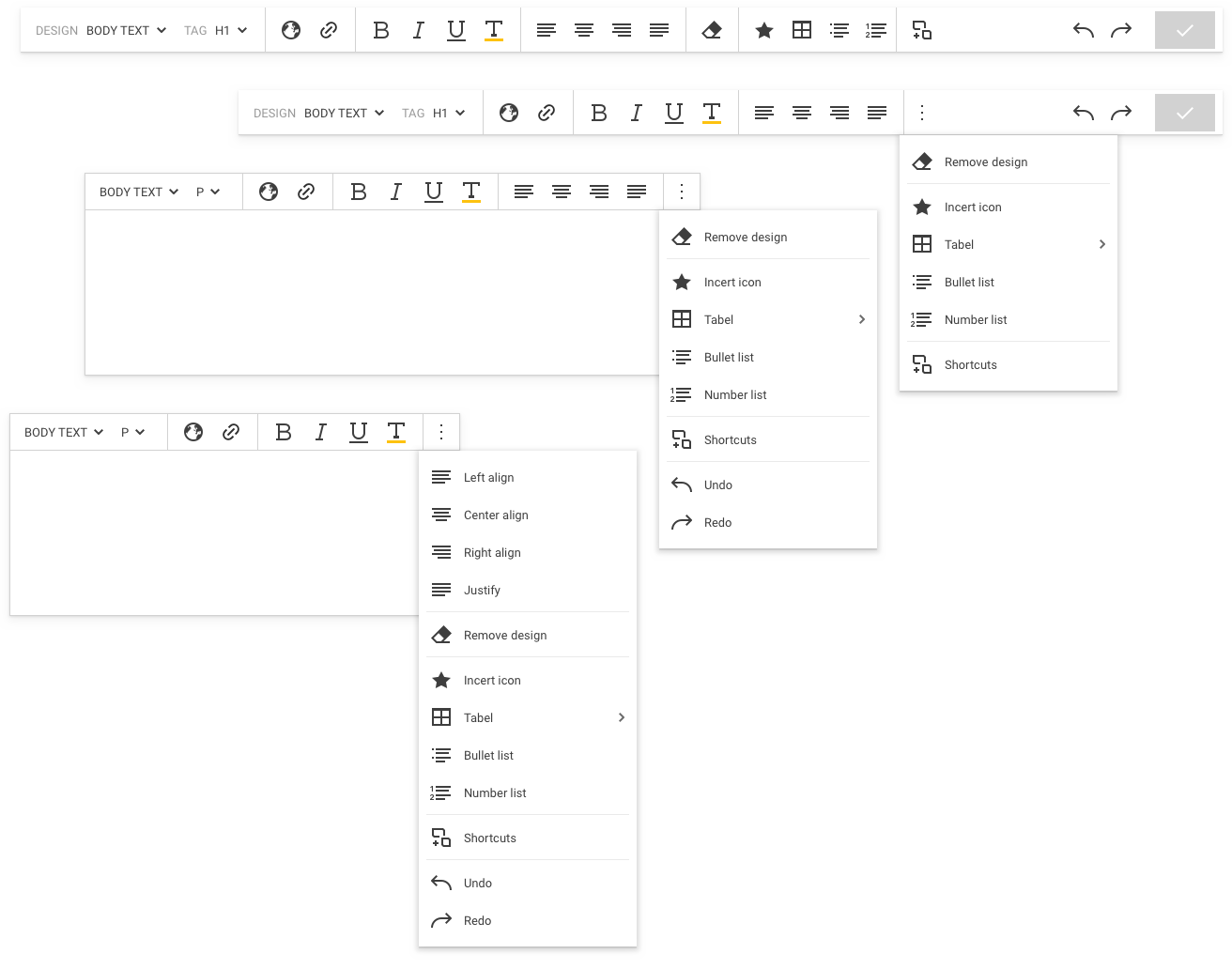Undo using the top toolbar arrow
Viewport: 1232px width, 969px height.
pyautogui.click(x=1084, y=30)
